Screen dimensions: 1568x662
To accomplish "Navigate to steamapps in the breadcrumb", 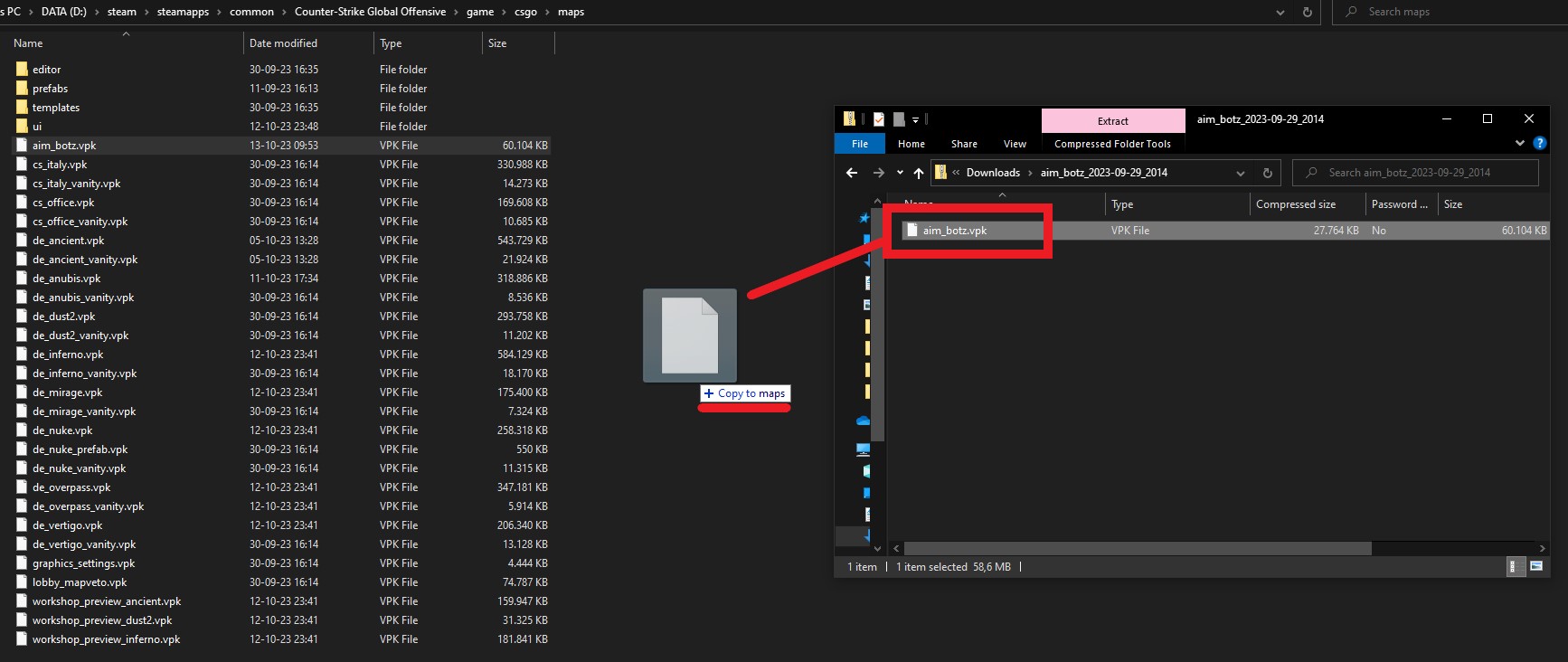I will click(183, 12).
